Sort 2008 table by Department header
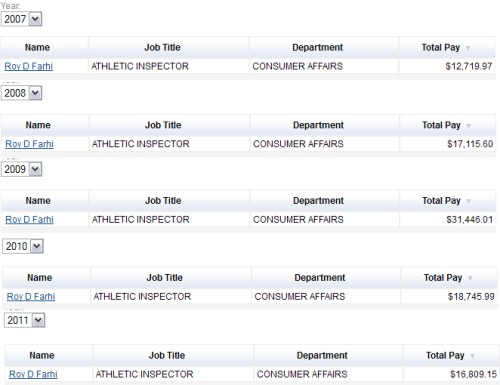 click(318, 125)
